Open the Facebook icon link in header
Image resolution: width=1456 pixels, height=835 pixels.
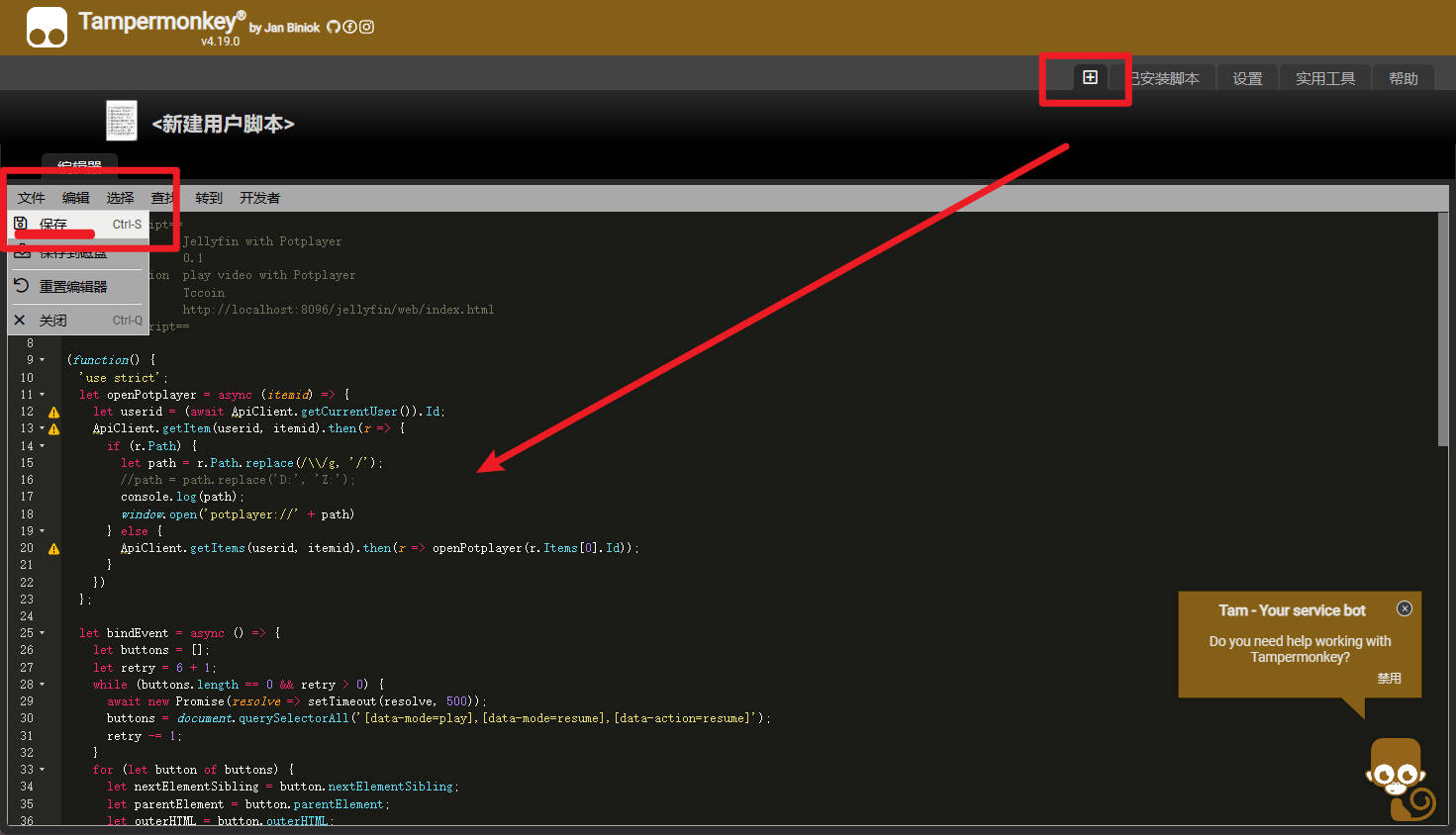pyautogui.click(x=349, y=27)
